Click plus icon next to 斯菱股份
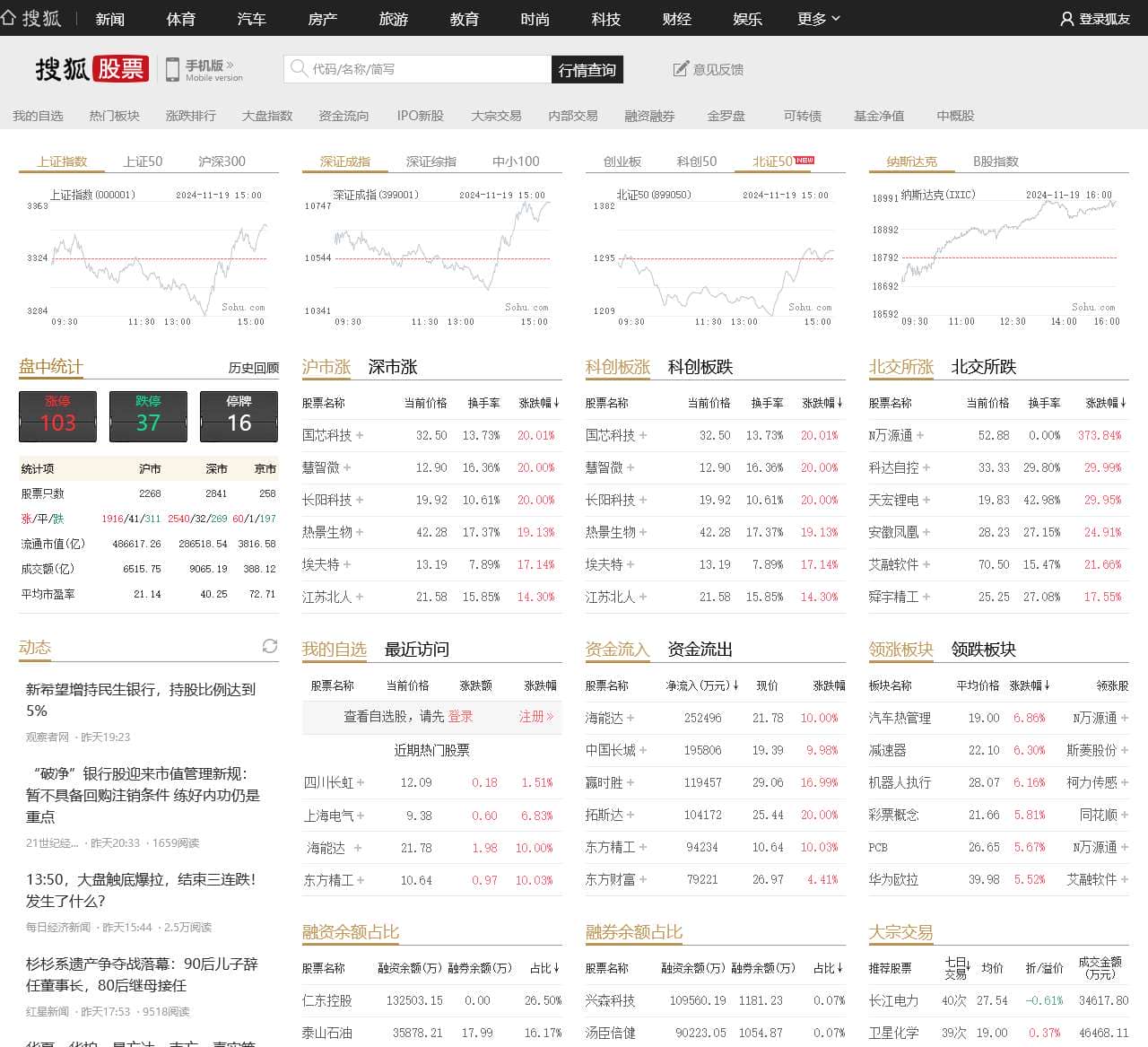1148x1047 pixels. (1125, 750)
